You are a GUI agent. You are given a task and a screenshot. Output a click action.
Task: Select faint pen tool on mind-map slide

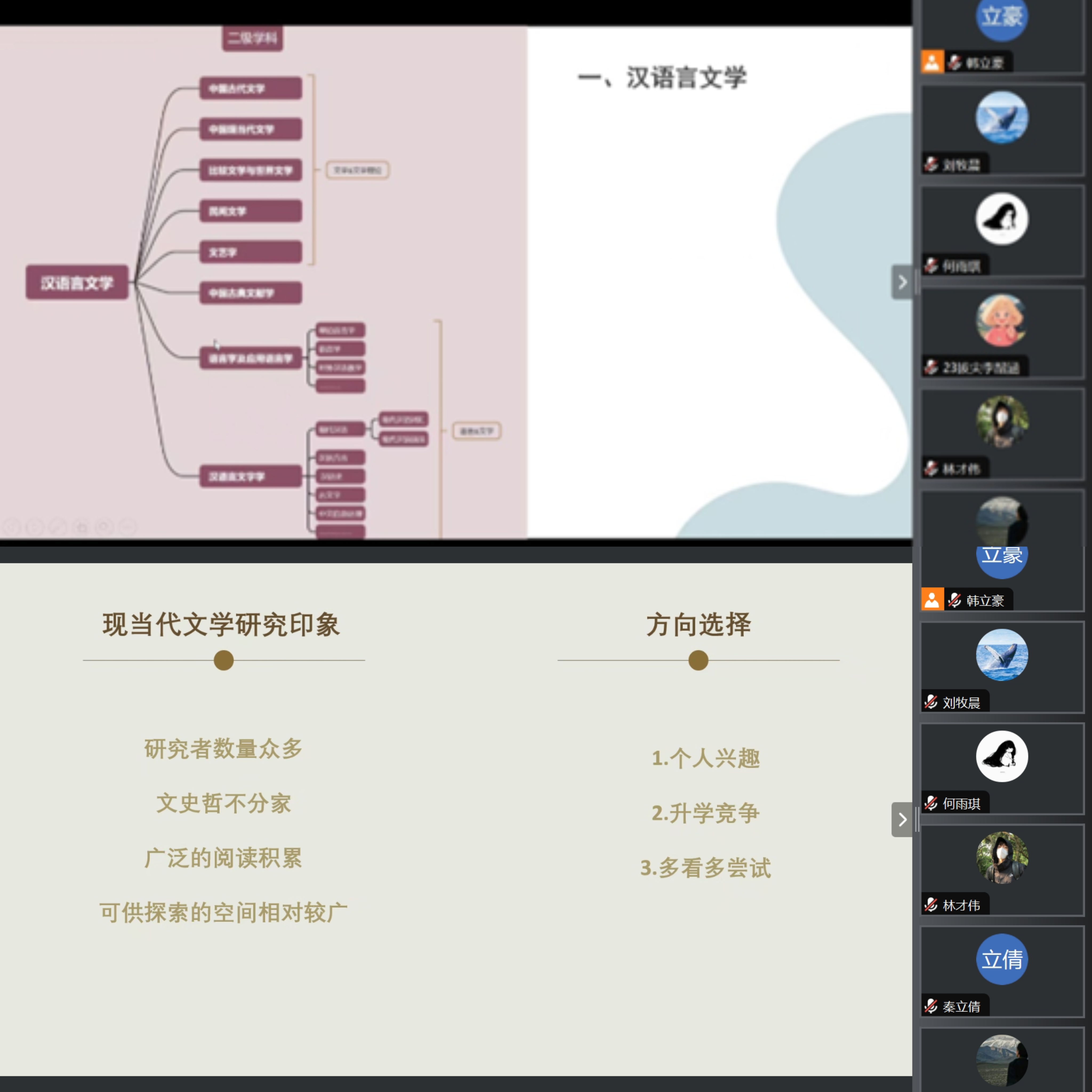pos(57,527)
